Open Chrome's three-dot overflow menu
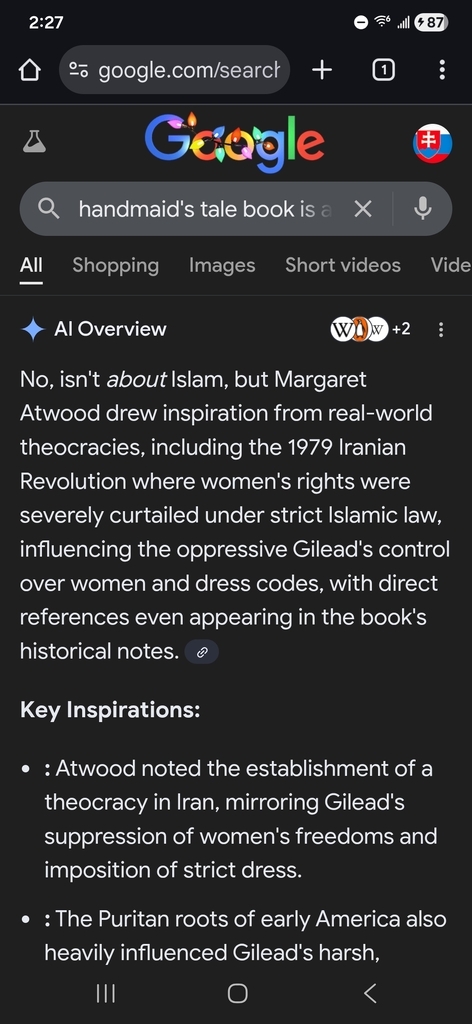The image size is (472, 1024). pyautogui.click(x=442, y=70)
